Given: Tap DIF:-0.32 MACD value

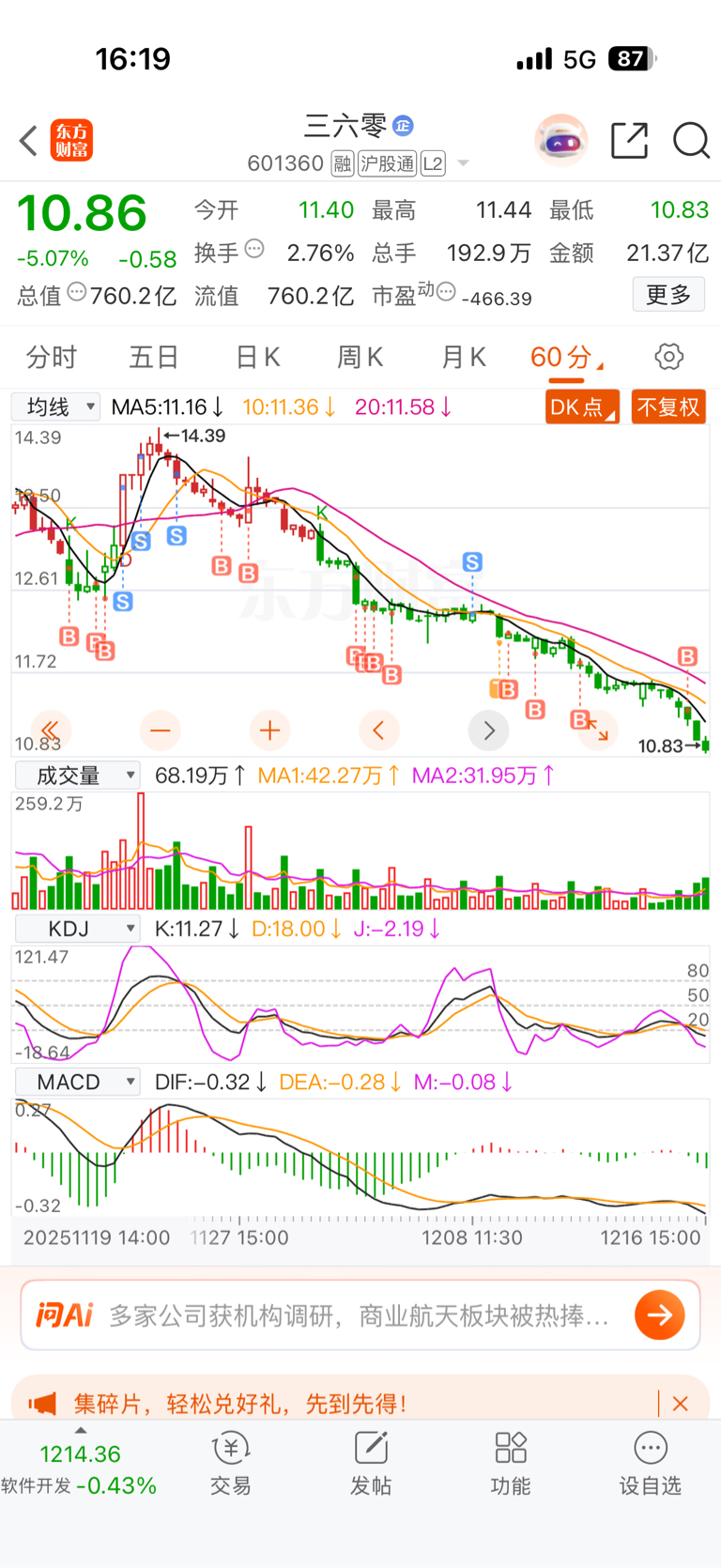Looking at the screenshot, I should pos(211,1082).
